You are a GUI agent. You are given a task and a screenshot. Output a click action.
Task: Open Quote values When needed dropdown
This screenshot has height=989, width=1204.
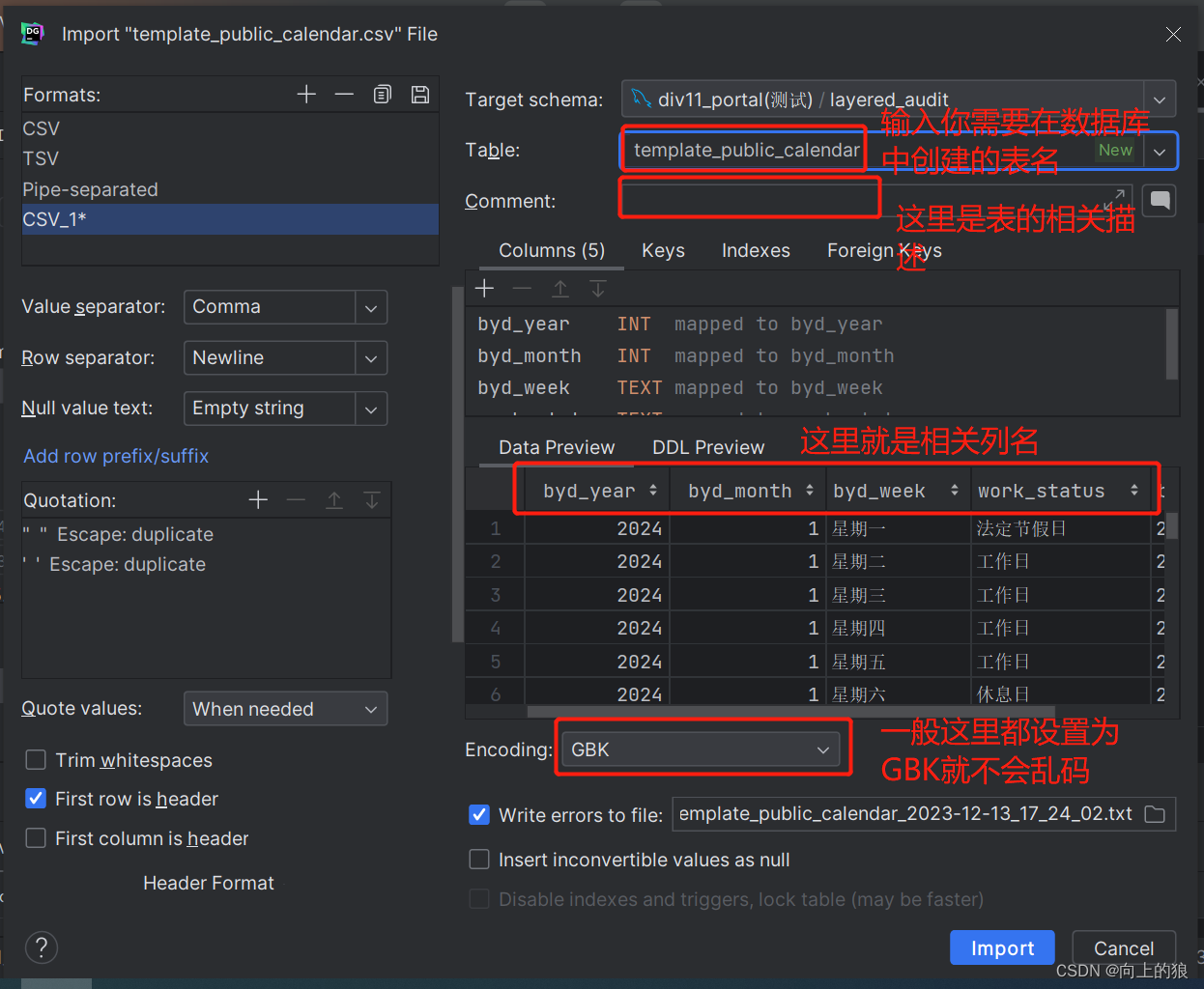285,709
